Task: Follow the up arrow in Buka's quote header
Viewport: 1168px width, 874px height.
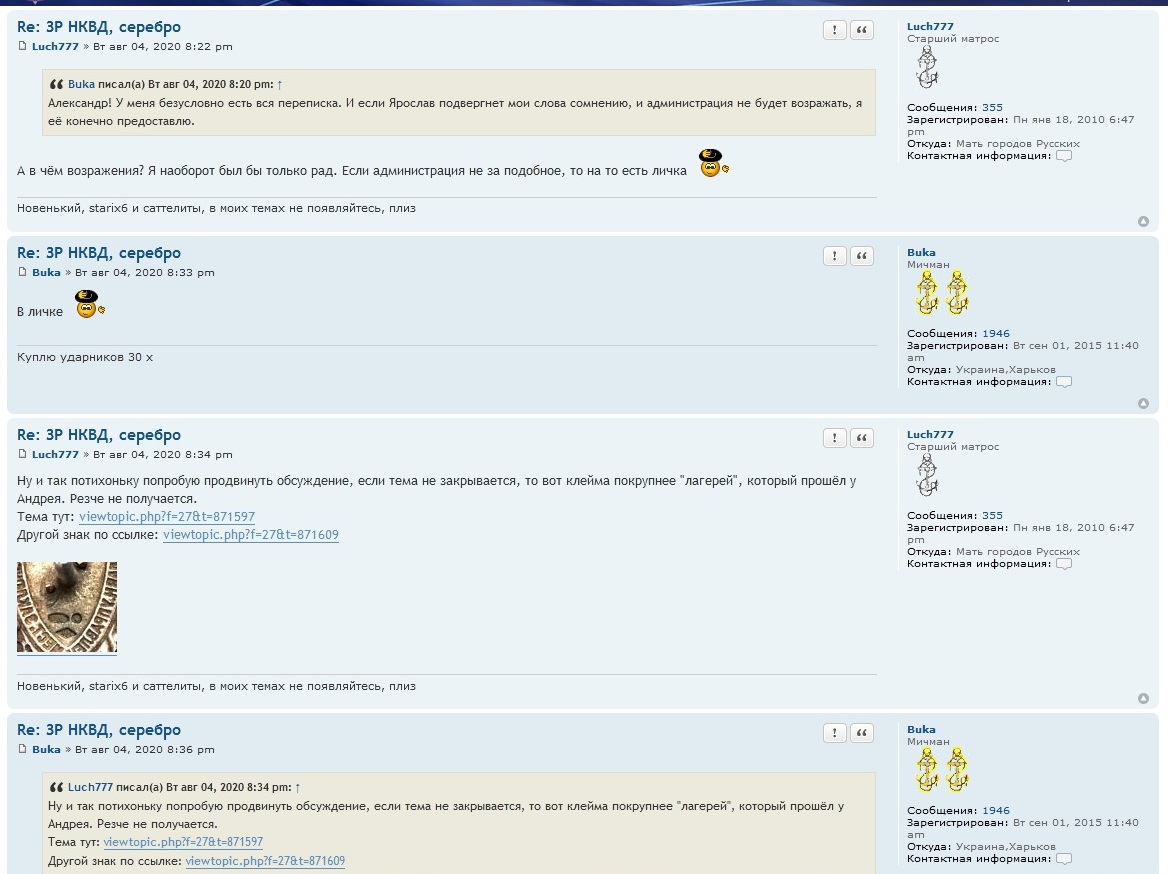Action: pyautogui.click(x=280, y=85)
